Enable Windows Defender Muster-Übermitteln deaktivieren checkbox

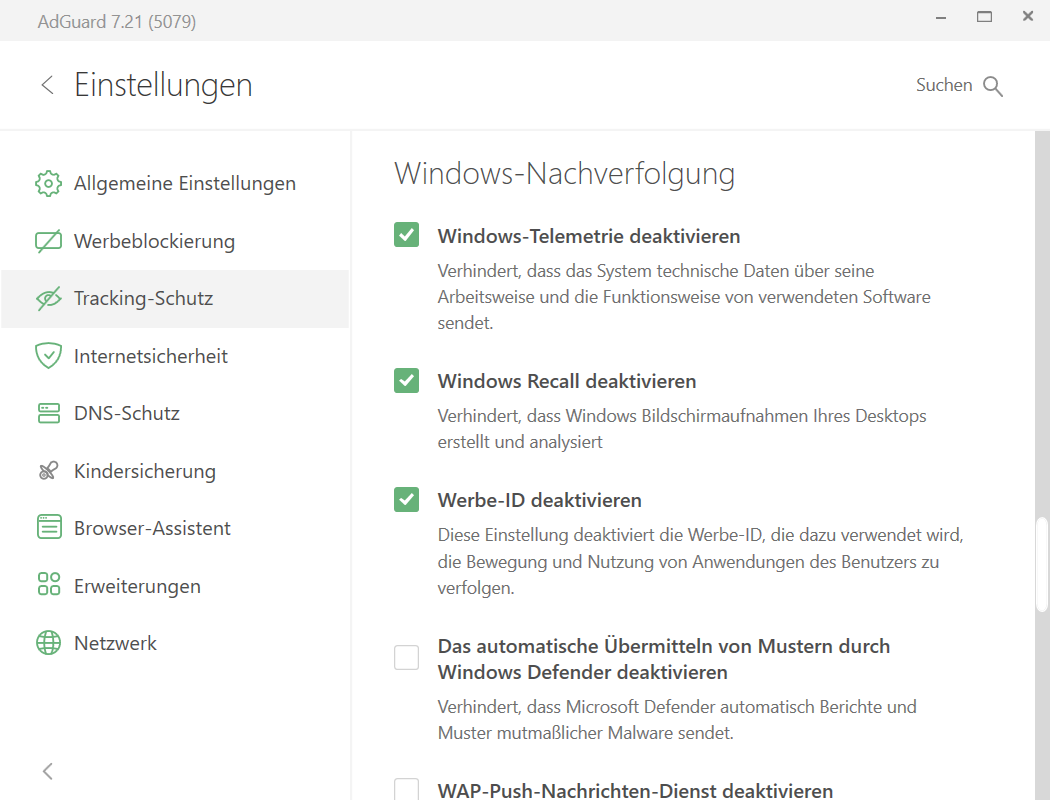point(406,657)
